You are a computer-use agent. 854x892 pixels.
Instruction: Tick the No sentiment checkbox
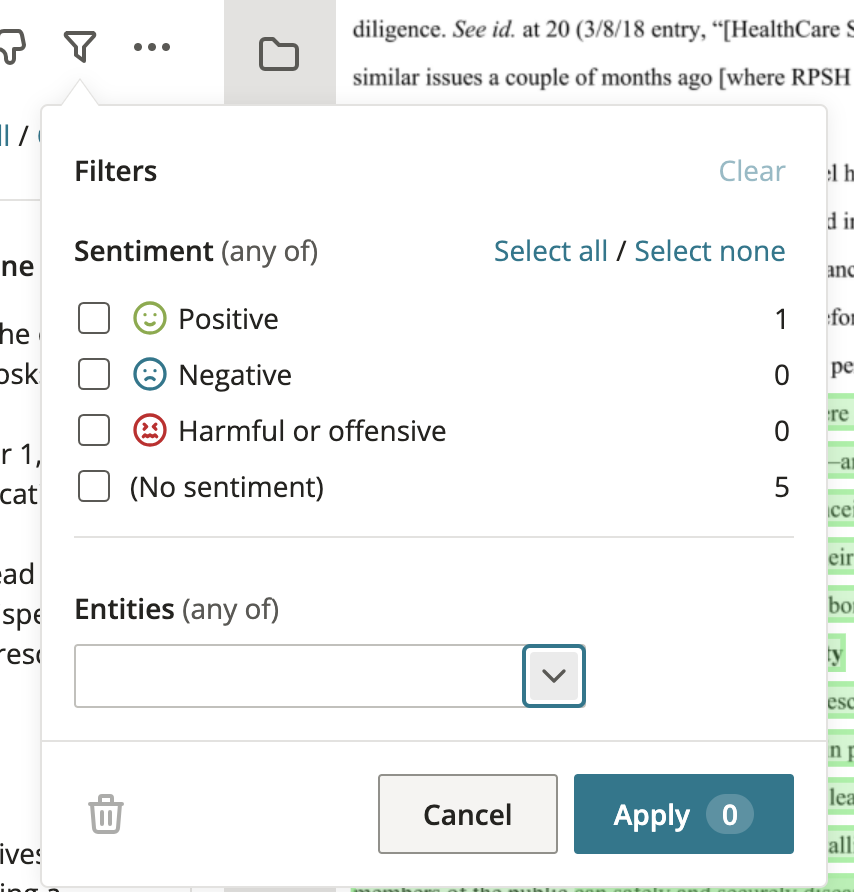tap(94, 486)
